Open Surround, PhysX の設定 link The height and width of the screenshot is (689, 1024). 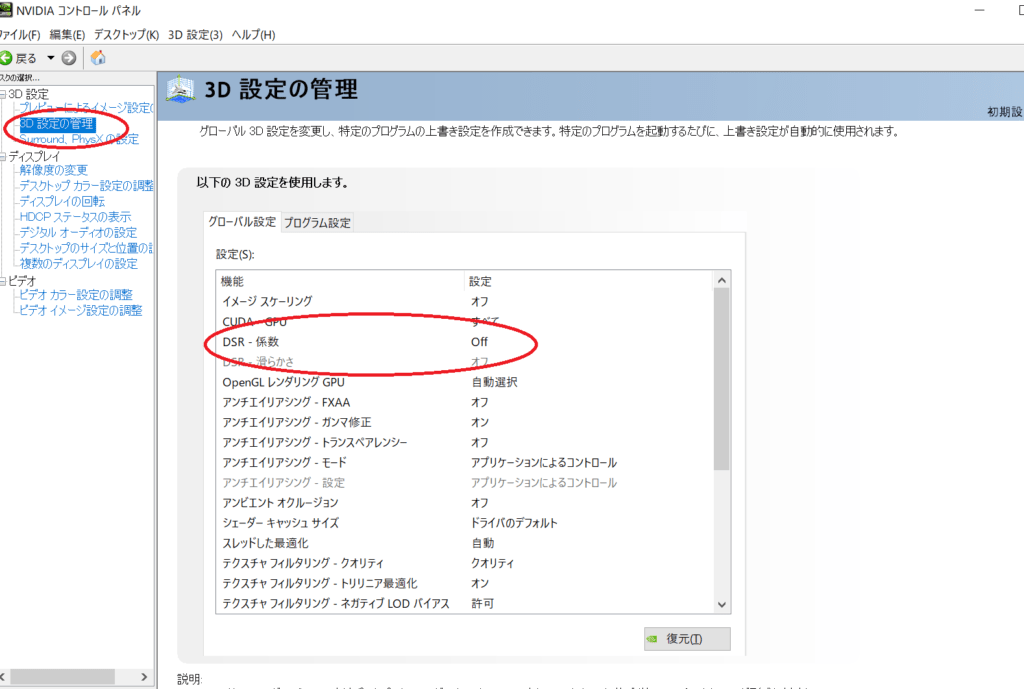79,139
